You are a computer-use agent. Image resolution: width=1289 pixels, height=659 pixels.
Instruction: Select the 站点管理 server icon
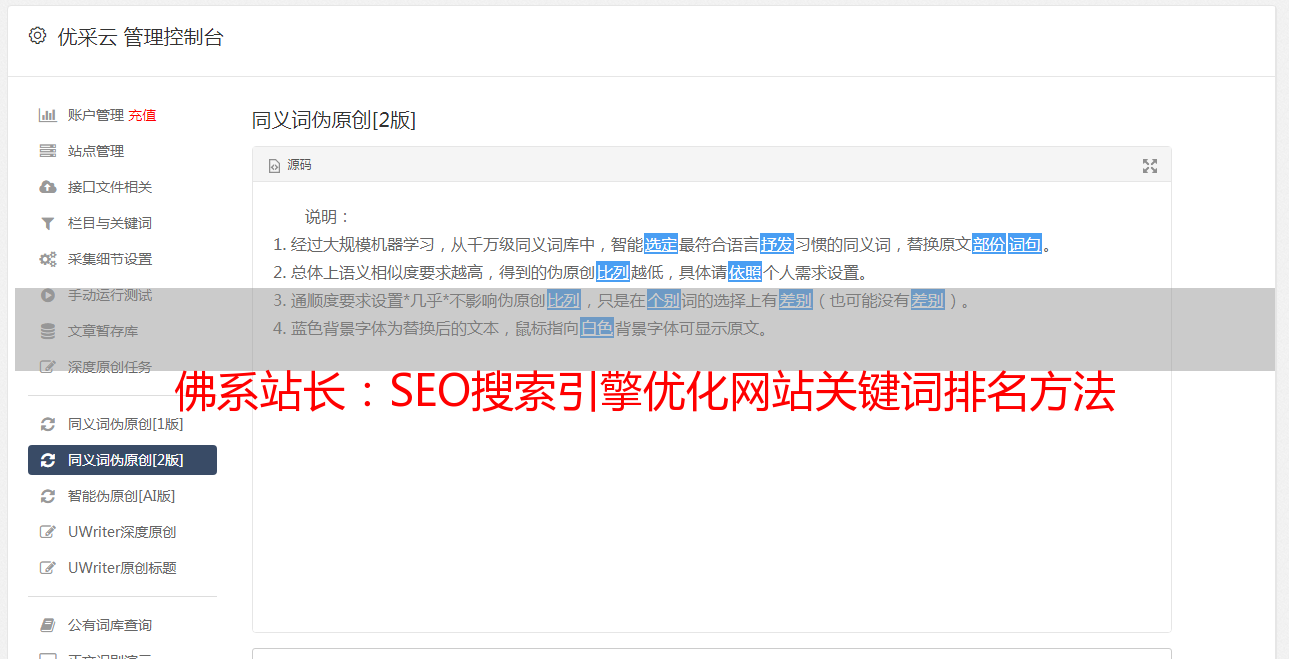tap(47, 151)
